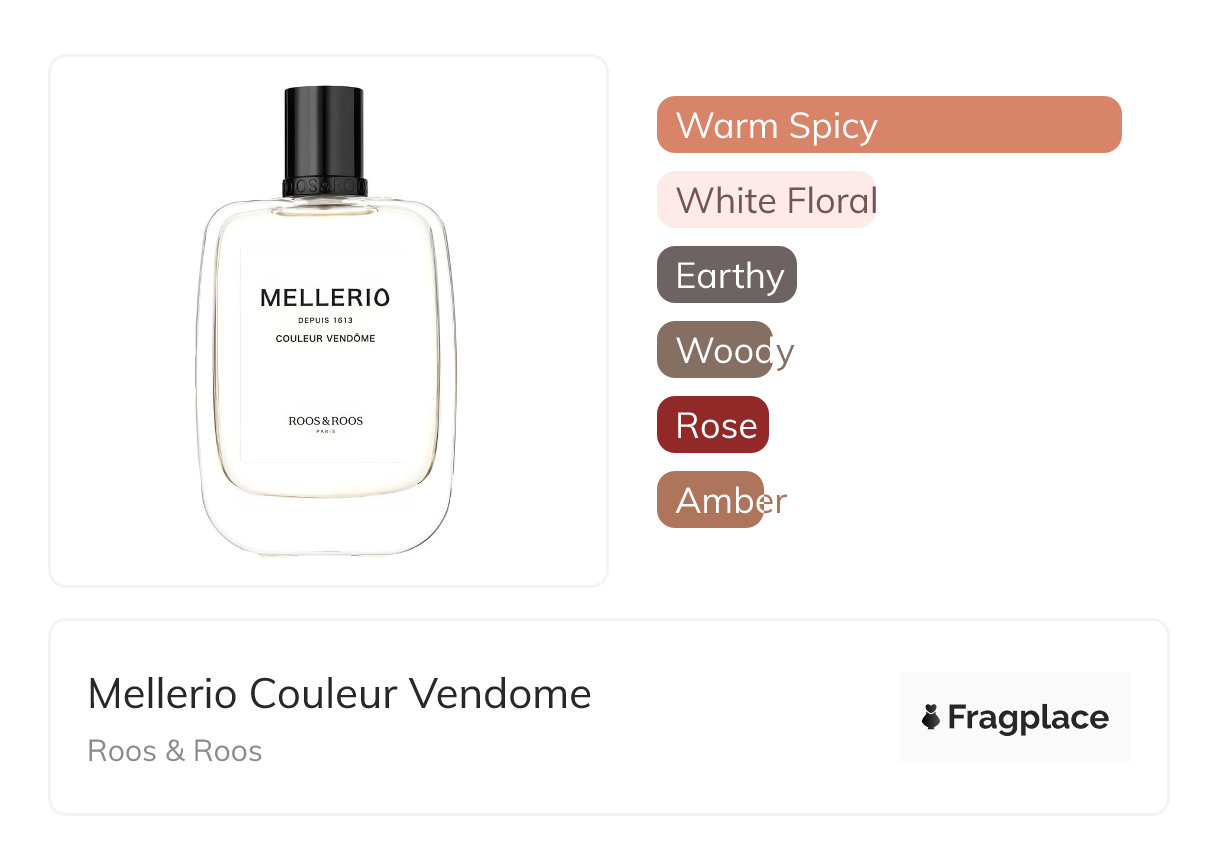Click the bottle's glass neck under the collar
The width and height of the screenshot is (1218, 864).
325,207
